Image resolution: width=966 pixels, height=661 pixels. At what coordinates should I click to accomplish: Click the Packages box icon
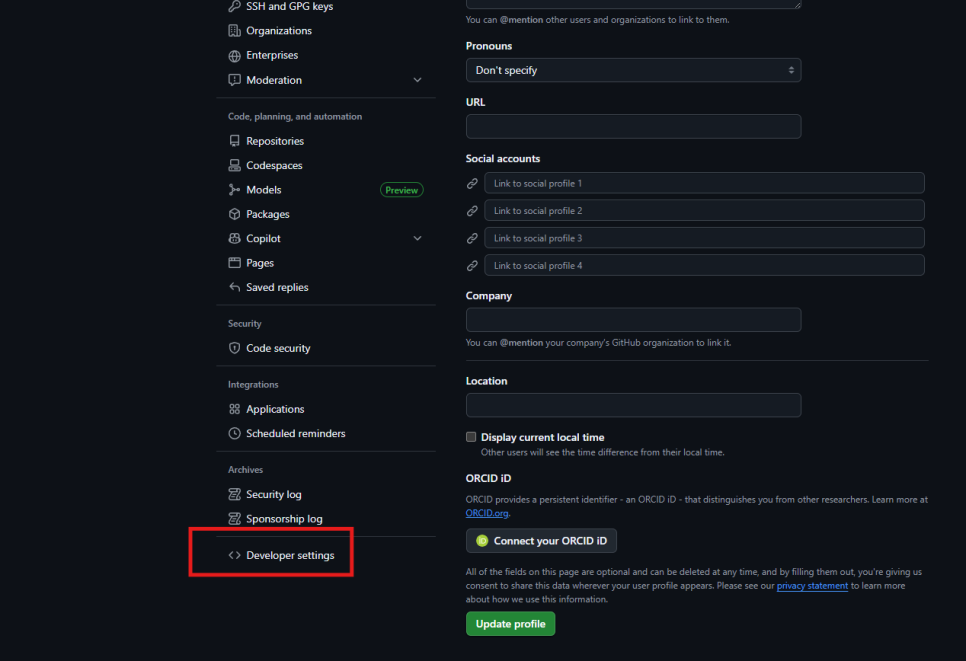point(234,214)
